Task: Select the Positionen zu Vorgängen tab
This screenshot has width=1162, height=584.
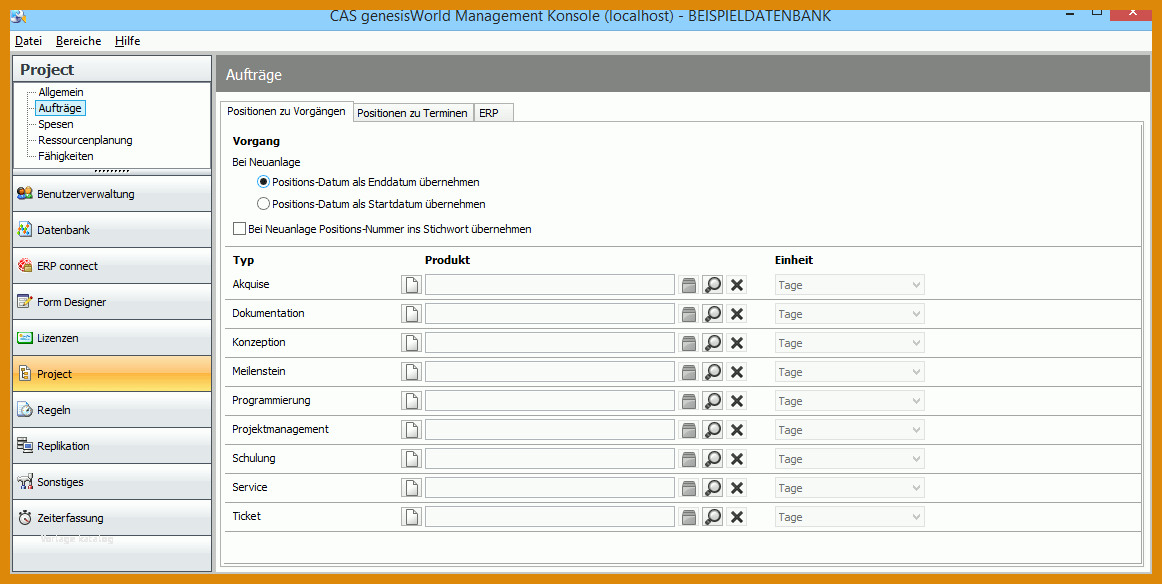Action: coord(286,111)
